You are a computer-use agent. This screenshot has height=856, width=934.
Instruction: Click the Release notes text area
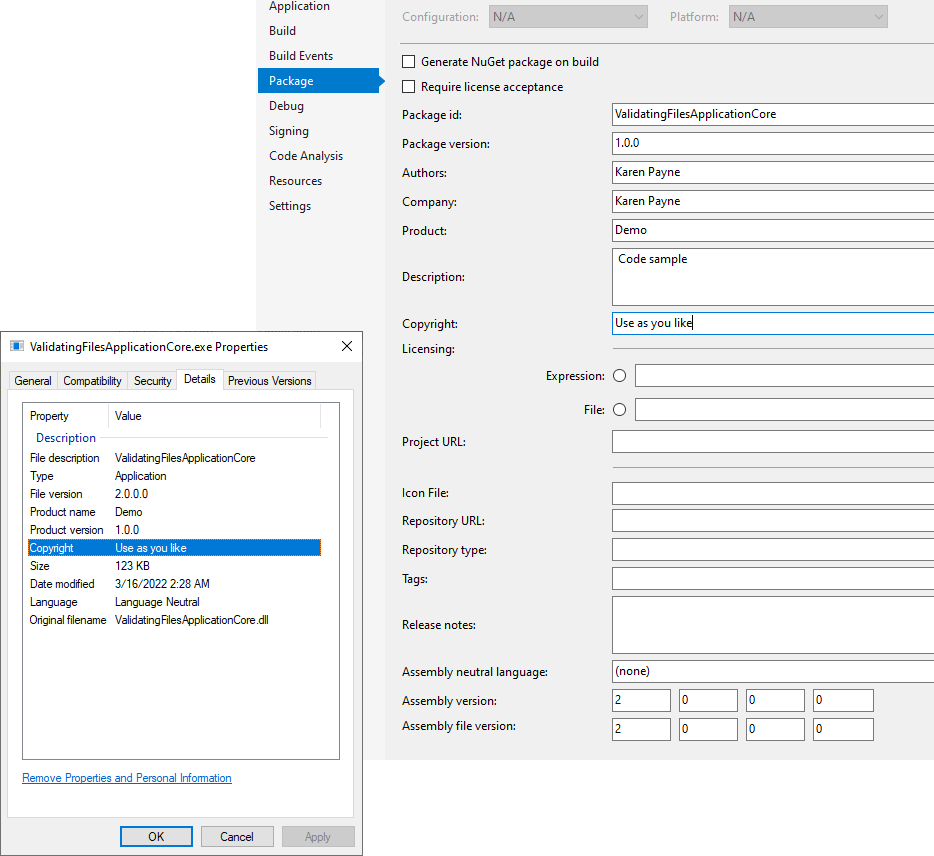pyautogui.click(x=773, y=625)
